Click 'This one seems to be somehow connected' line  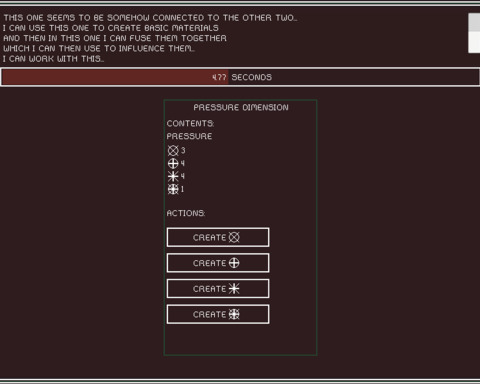click(150, 18)
